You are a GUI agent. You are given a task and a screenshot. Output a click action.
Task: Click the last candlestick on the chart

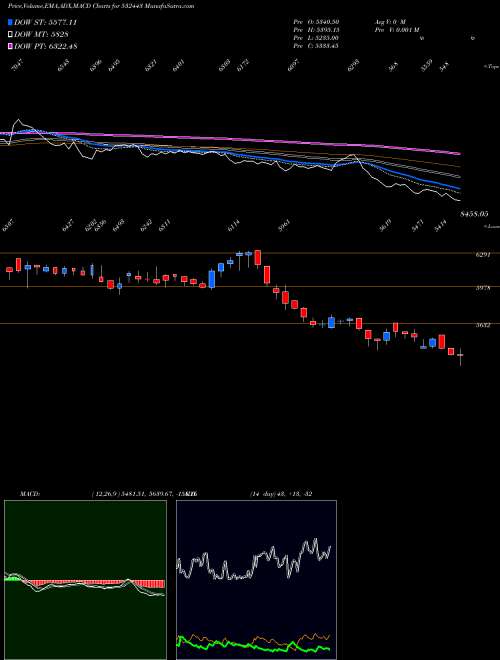[x=461, y=356]
